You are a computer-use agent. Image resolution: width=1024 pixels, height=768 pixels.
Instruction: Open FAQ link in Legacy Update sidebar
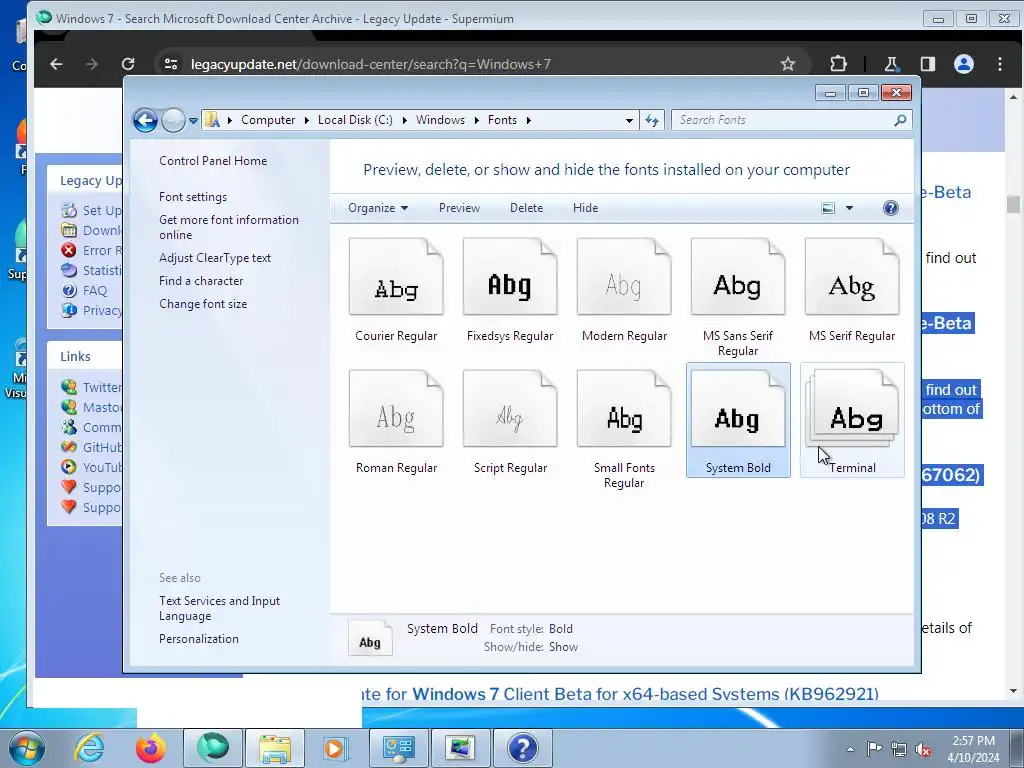[x=95, y=291]
